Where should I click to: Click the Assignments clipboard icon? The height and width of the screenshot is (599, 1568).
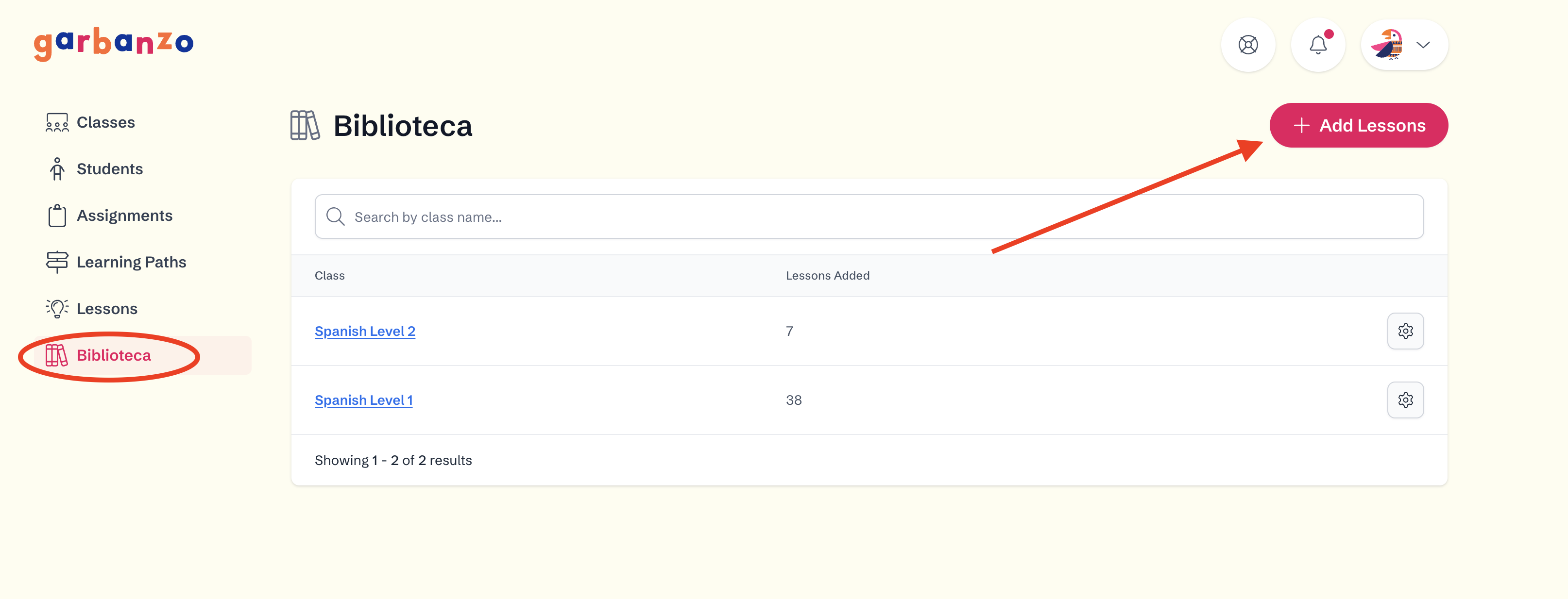pyautogui.click(x=57, y=216)
